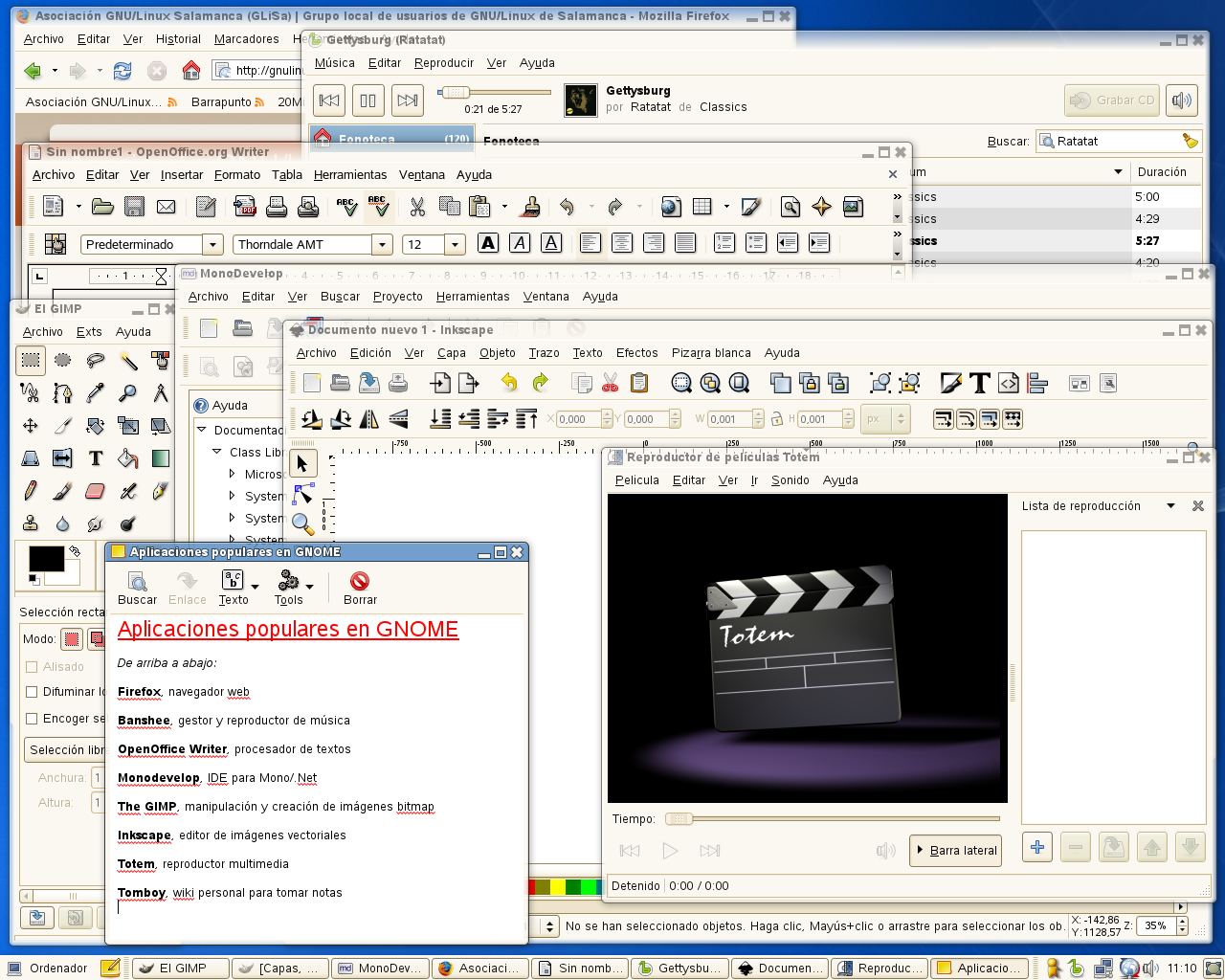Toggle bold formatting in OpenOffice Writer
The image size is (1225, 980).
[x=488, y=243]
